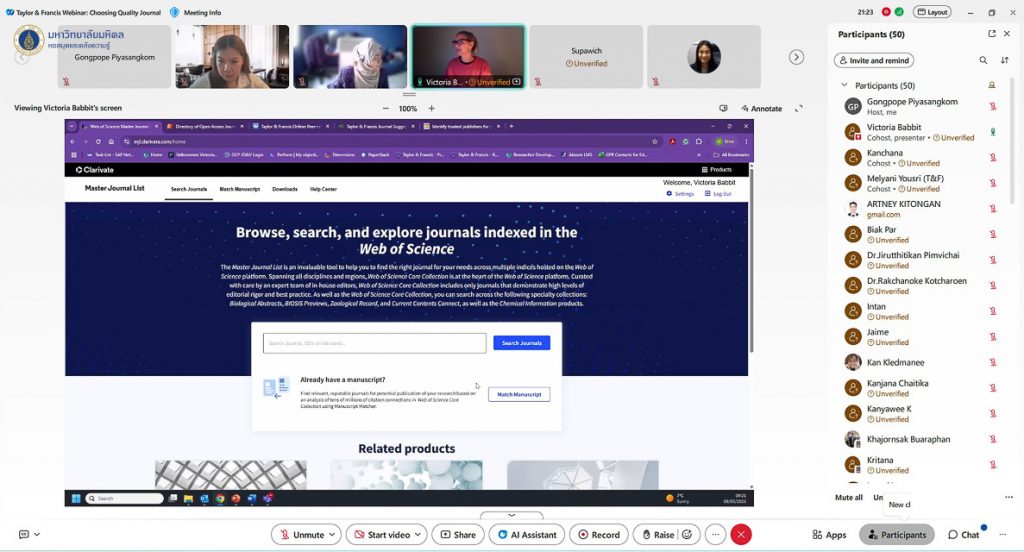
Task: Click Invite and remind button
Action: 873,61
